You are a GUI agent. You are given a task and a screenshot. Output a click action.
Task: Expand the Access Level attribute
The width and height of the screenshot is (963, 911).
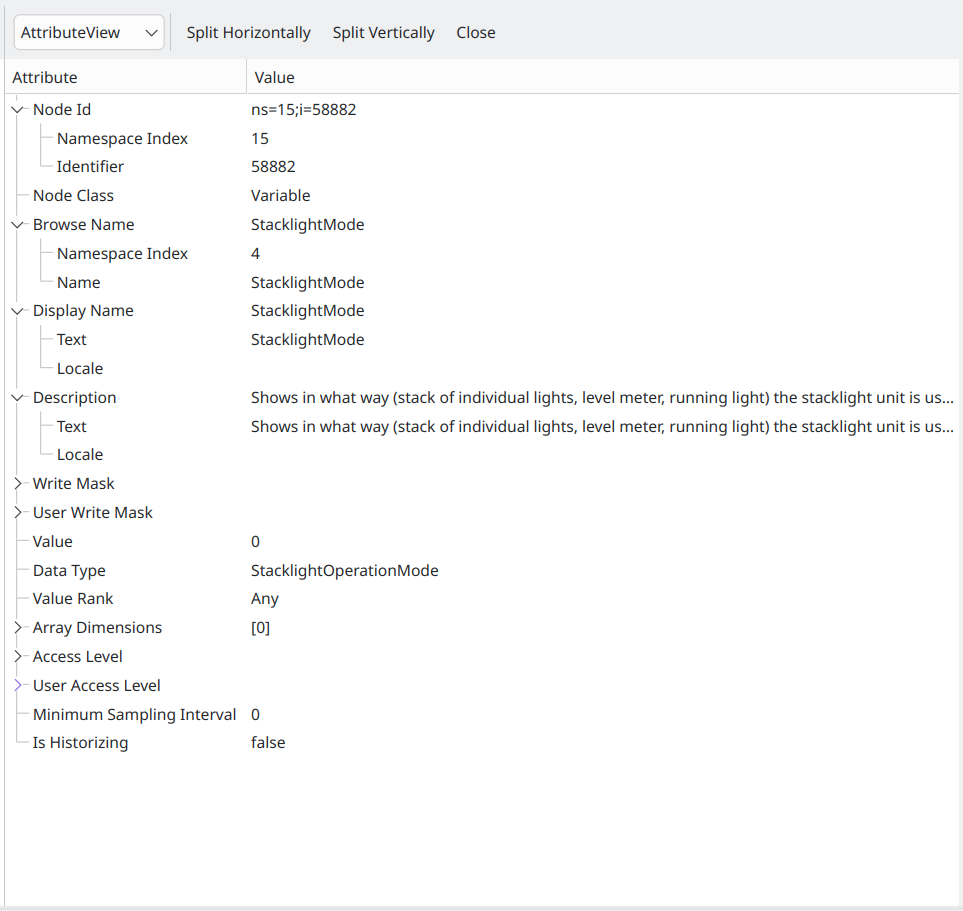click(x=18, y=657)
